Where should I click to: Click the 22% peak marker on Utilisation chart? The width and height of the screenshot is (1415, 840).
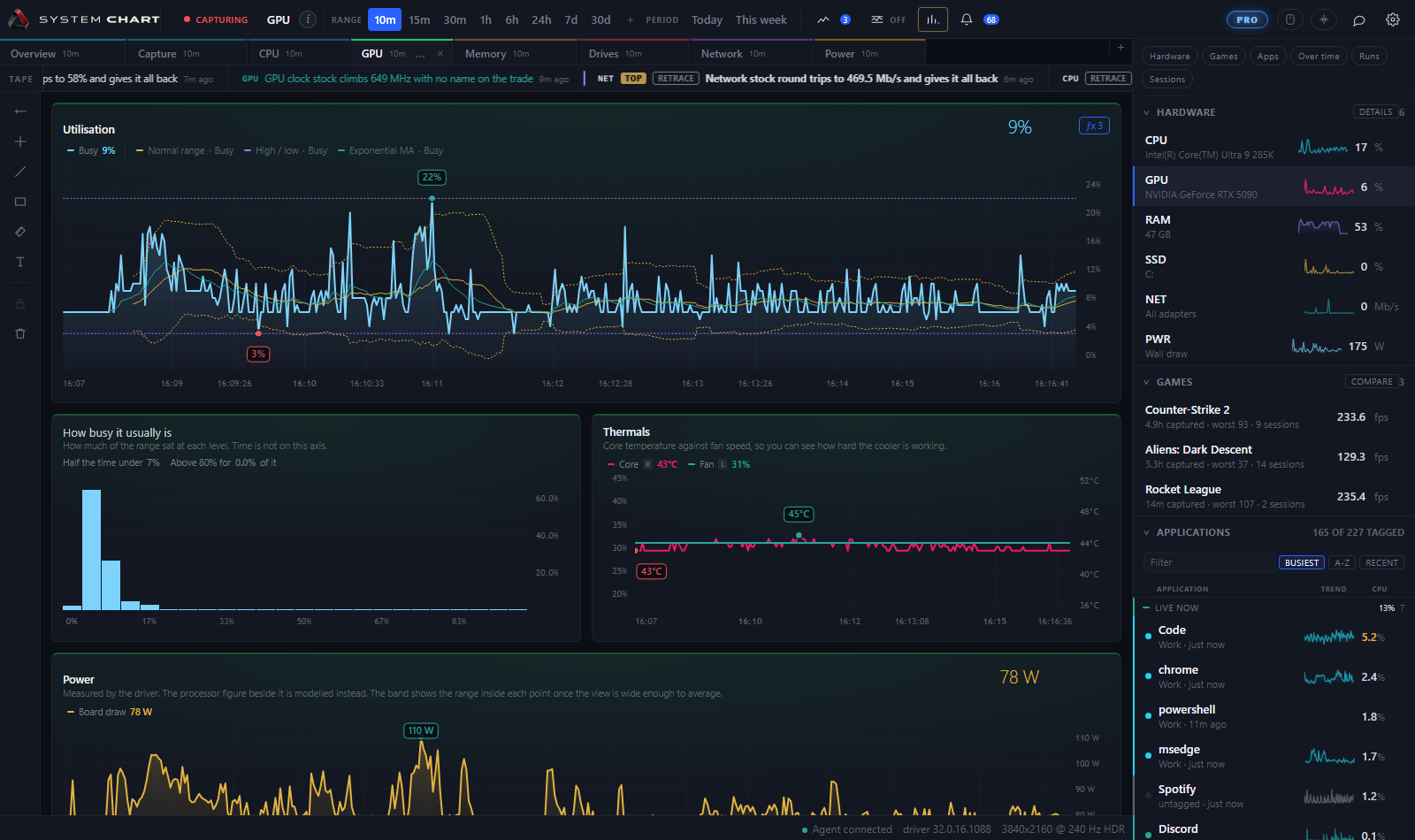(x=432, y=177)
